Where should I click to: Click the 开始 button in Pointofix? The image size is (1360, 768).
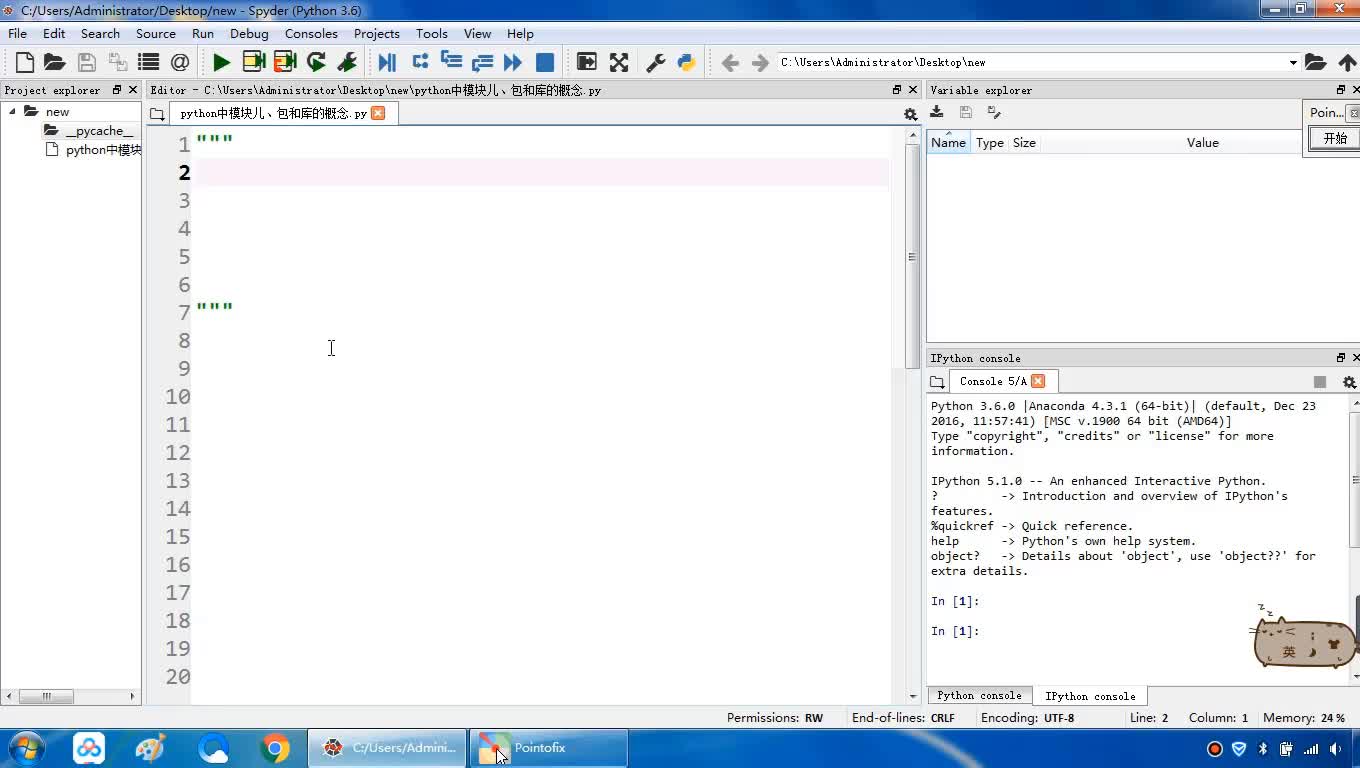click(1335, 139)
